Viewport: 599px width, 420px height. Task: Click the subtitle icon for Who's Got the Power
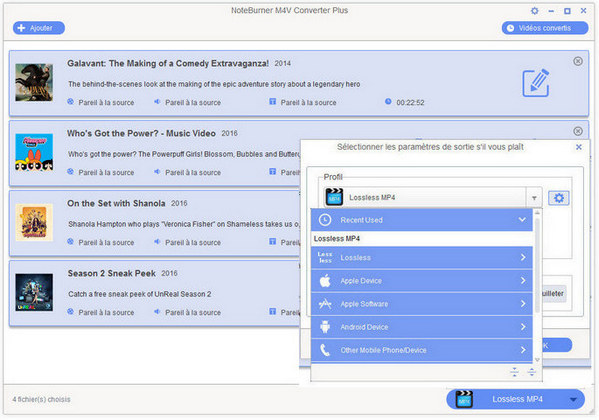click(x=272, y=172)
